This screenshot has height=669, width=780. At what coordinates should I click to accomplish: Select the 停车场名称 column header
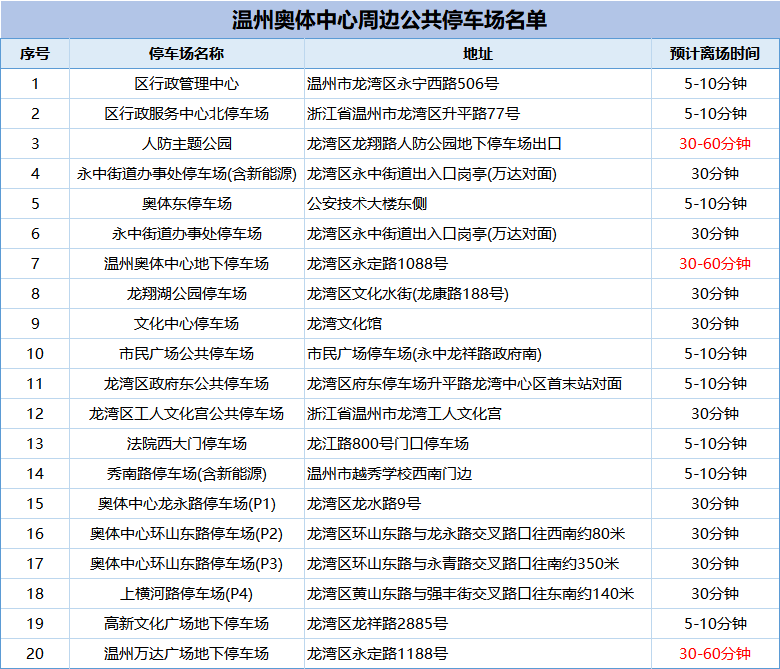[186, 54]
